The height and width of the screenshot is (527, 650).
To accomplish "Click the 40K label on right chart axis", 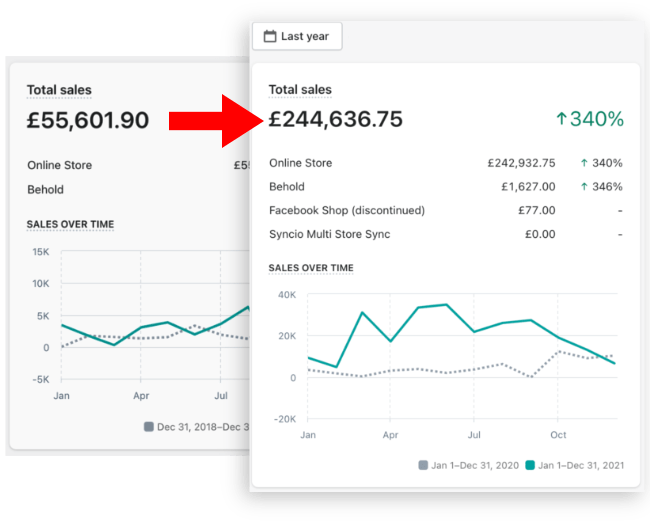I will [x=287, y=295].
